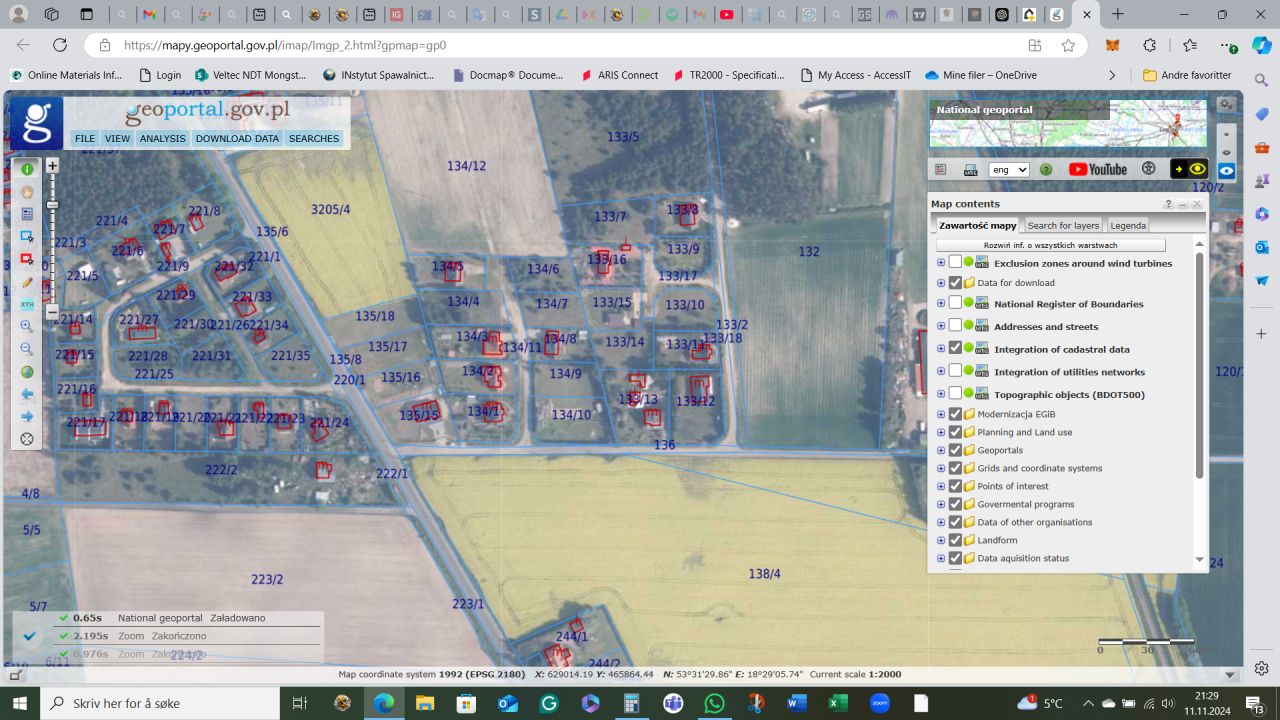
Task: Click Rozwiń inf. o wszystkich warstwach button
Action: (1050, 245)
